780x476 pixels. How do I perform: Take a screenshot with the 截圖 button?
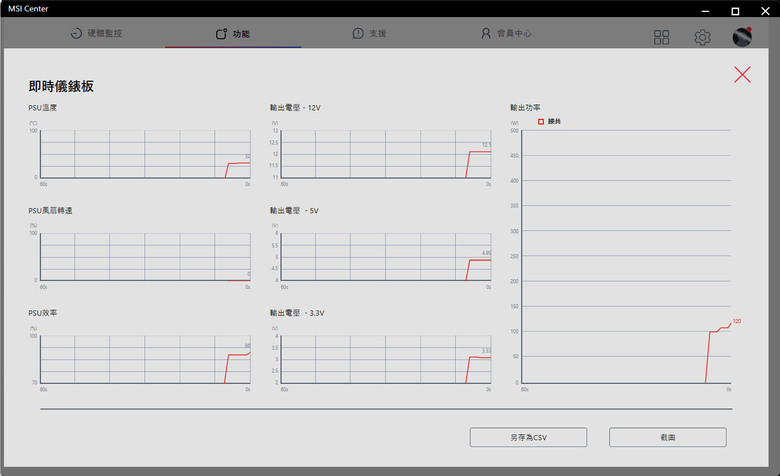668,437
